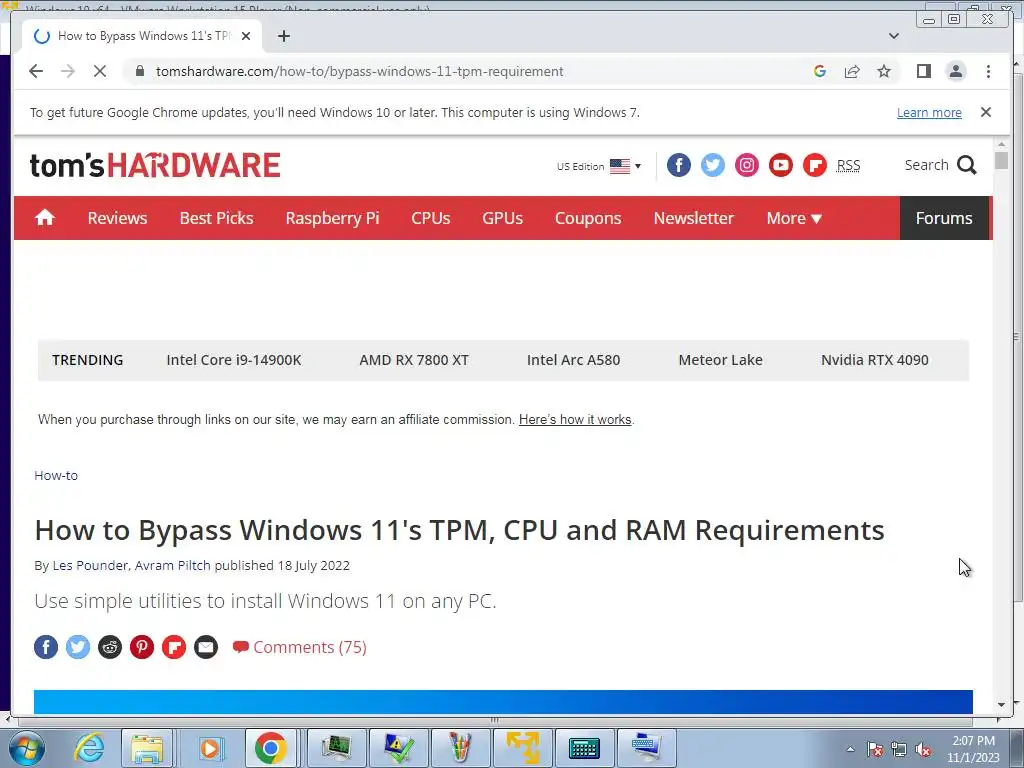Open trending topic Nvidia RTX 4090
The width and height of the screenshot is (1024, 768).
[874, 360]
